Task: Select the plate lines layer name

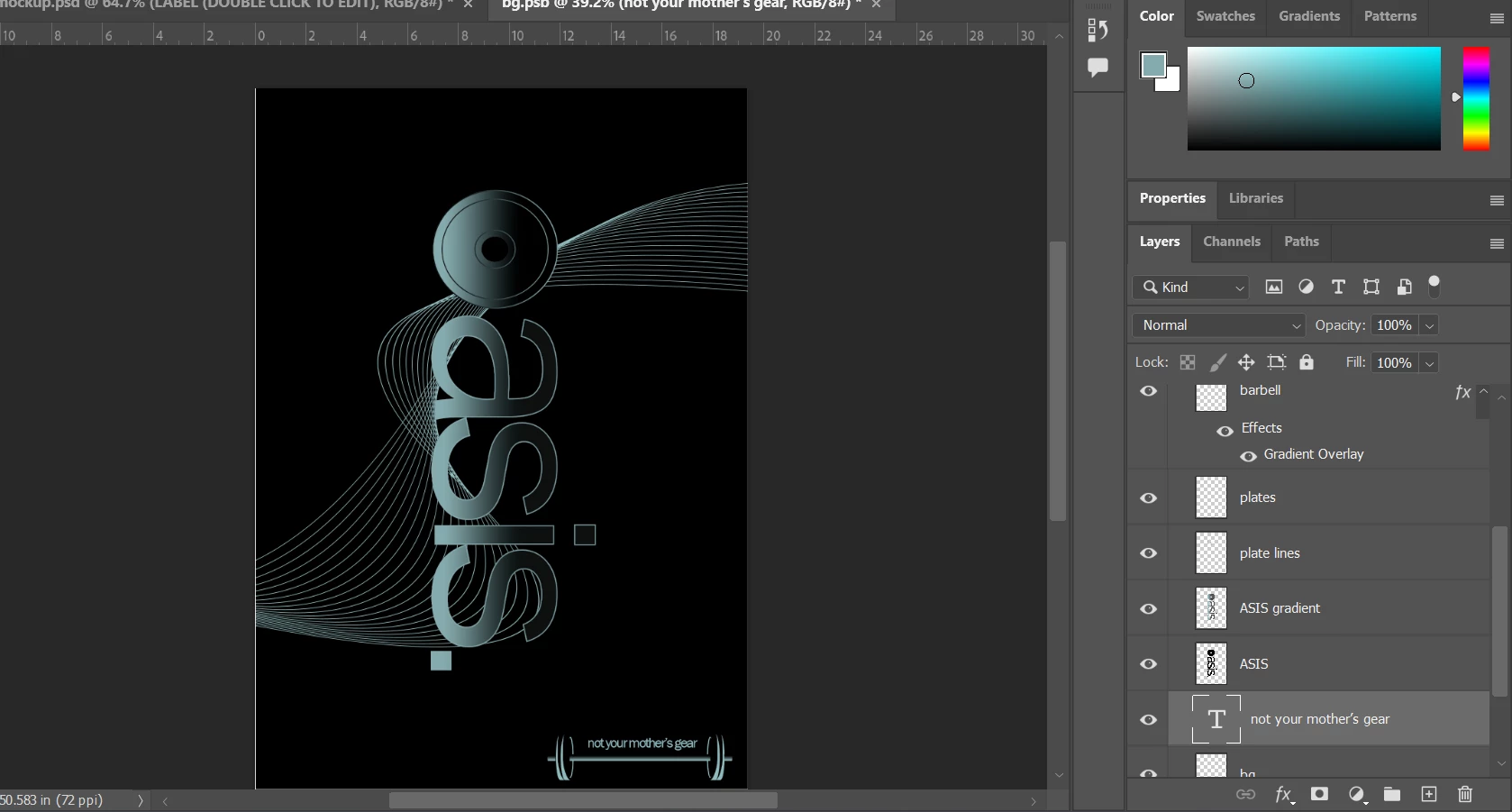Action: [1270, 553]
